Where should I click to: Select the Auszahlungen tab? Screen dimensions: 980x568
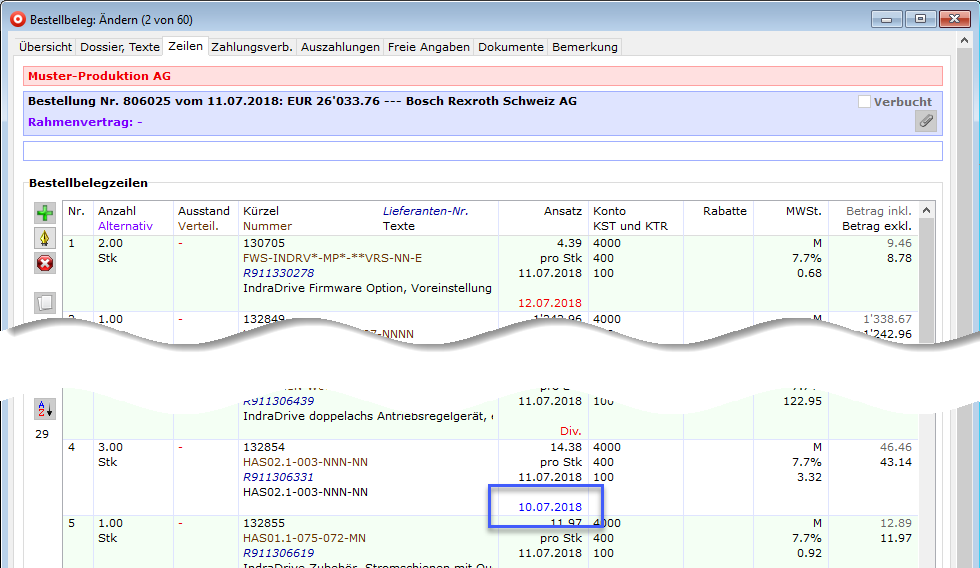tap(341, 47)
